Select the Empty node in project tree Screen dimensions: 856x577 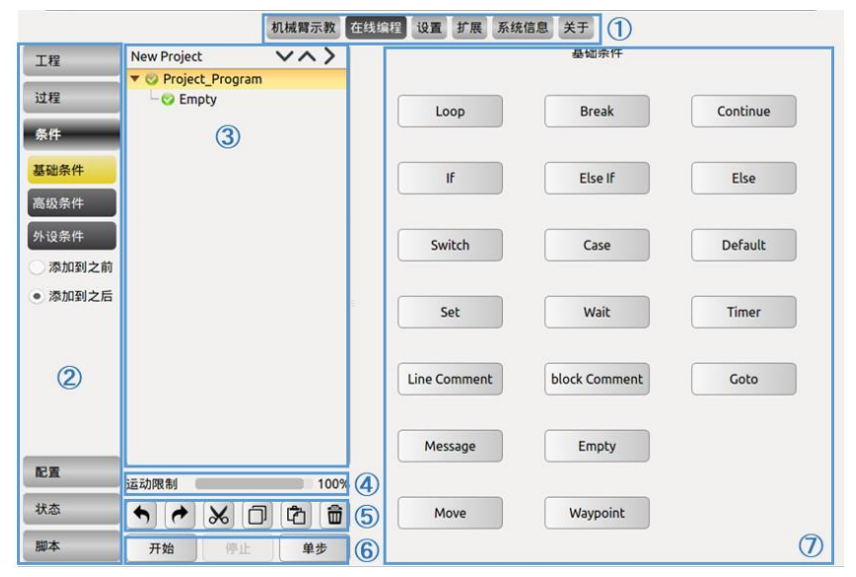click(x=197, y=100)
